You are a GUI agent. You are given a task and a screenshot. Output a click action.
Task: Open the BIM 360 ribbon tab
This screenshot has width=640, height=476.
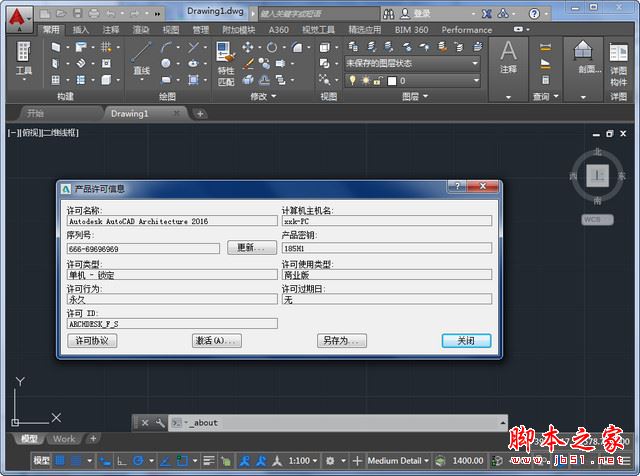tap(411, 30)
